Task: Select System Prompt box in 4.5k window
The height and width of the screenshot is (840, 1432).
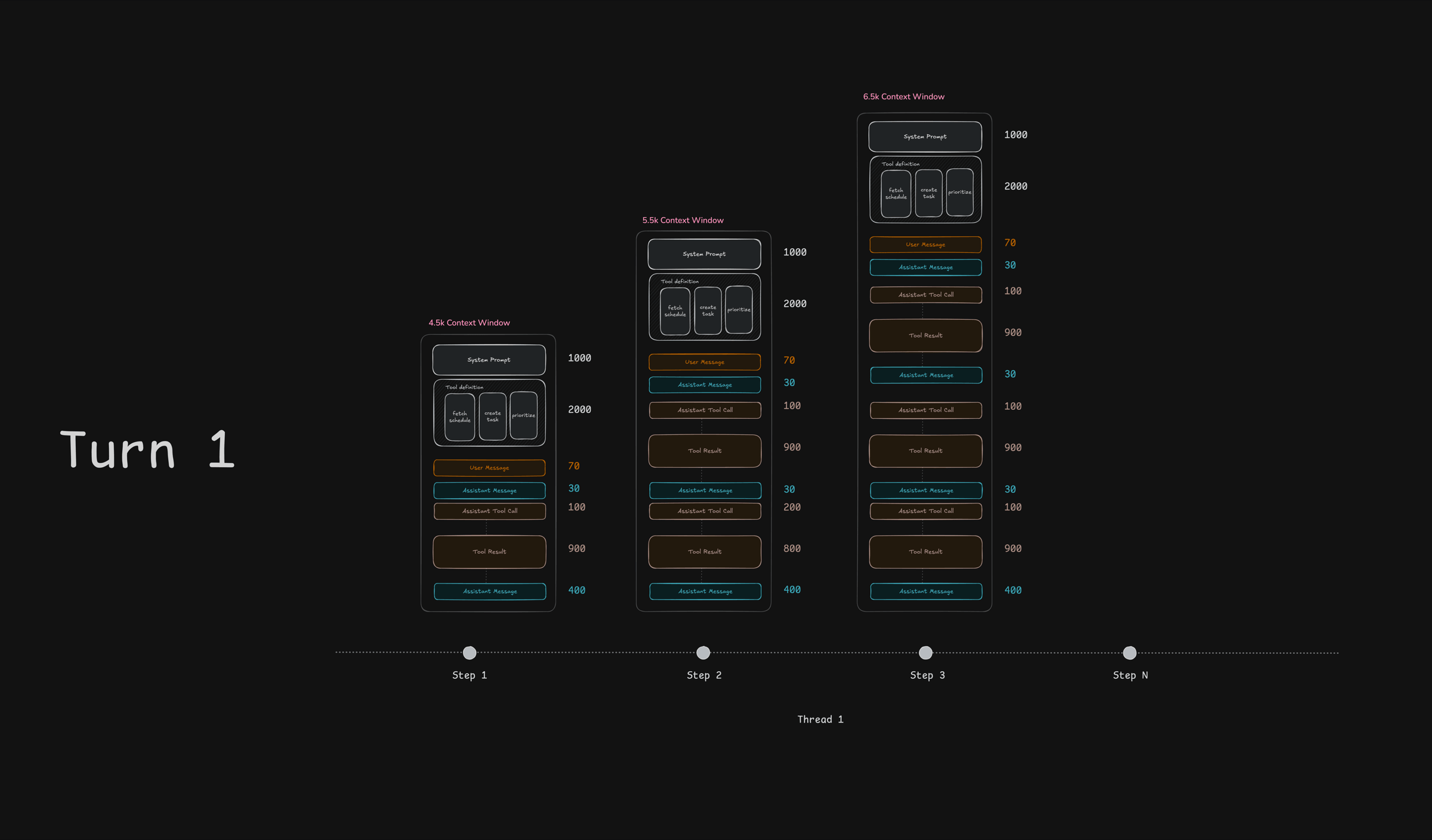Action: coord(489,360)
